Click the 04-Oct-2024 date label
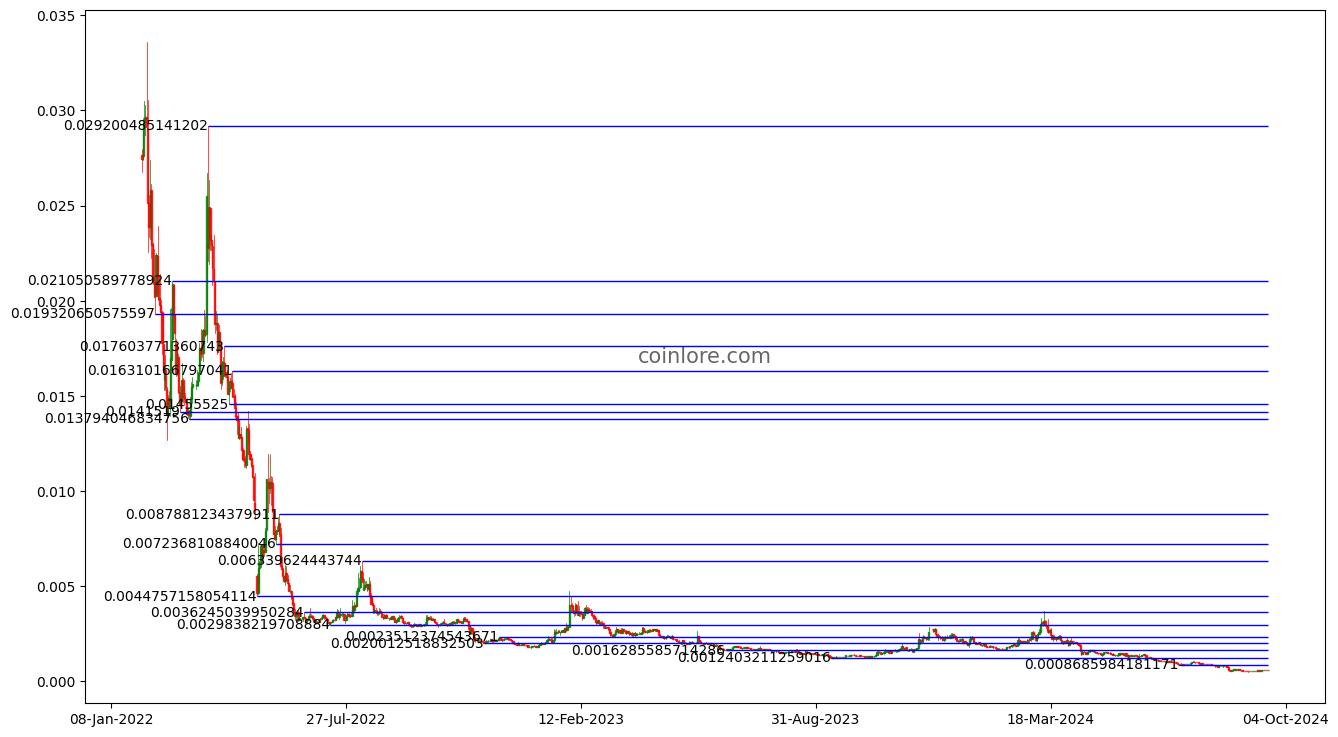The image size is (1338, 737). (x=1285, y=719)
